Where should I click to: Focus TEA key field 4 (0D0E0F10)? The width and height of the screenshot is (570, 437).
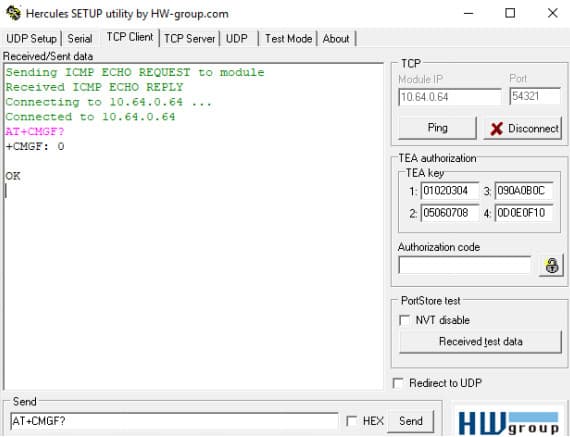[x=524, y=212]
